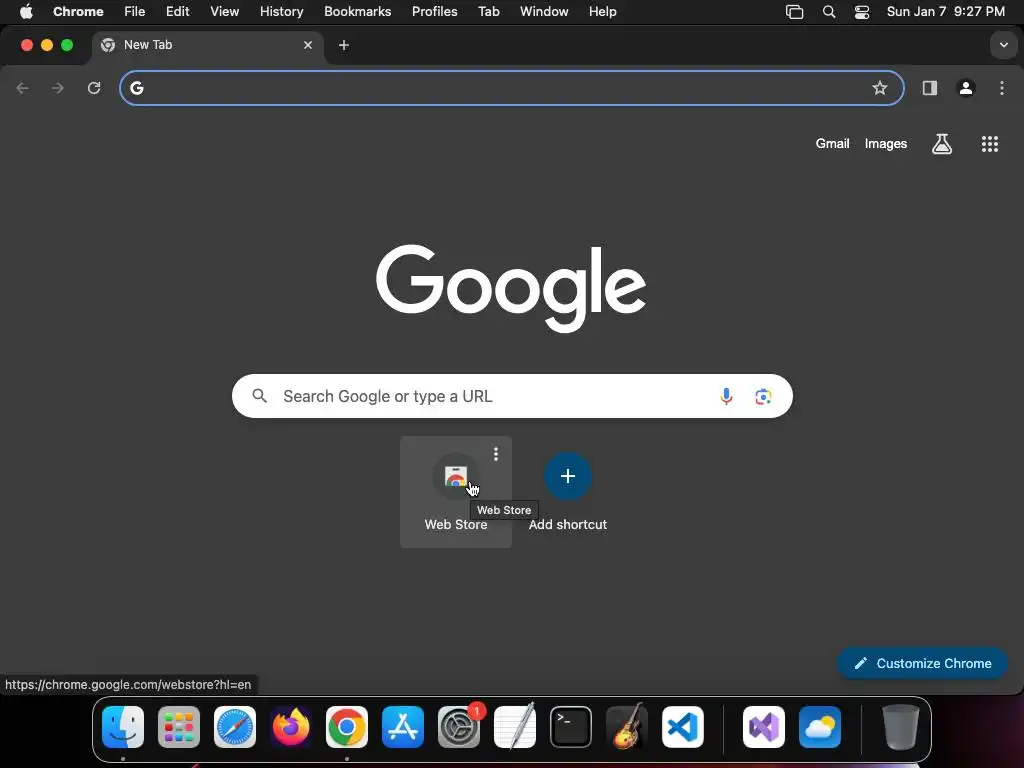Open the Gmail link
The height and width of the screenshot is (768, 1024).
832,144
